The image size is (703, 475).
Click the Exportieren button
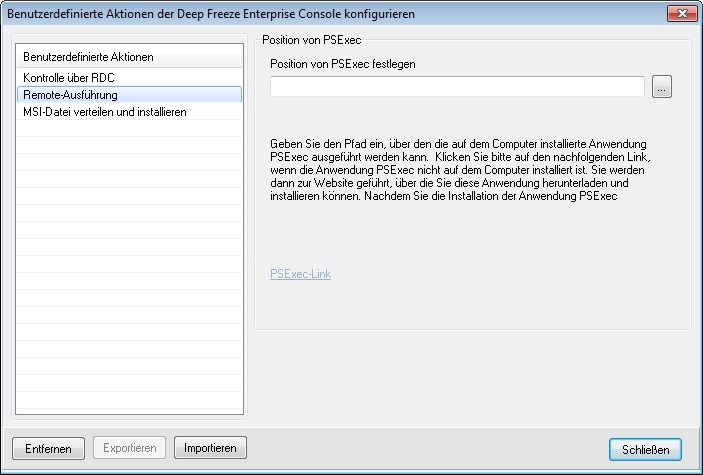(130, 448)
